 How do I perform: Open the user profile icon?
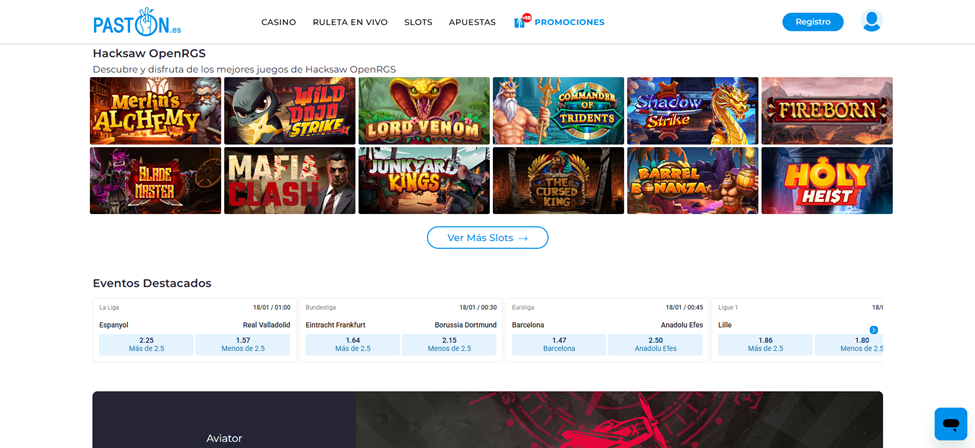871,21
